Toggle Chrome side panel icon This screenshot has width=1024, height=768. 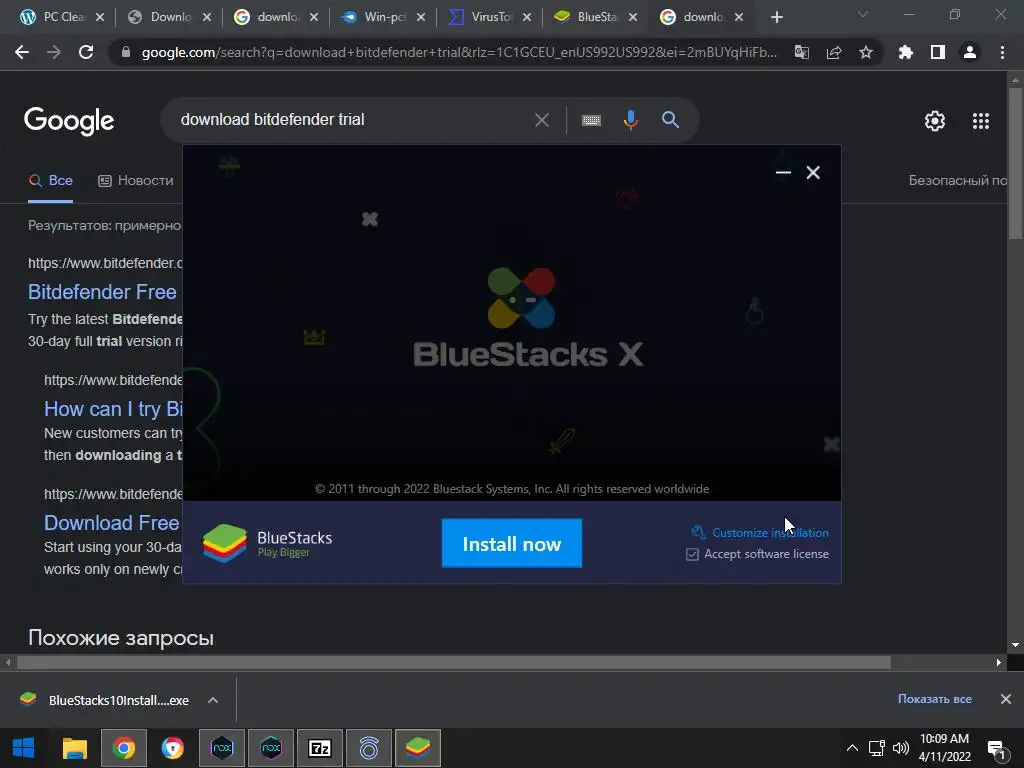(x=938, y=52)
